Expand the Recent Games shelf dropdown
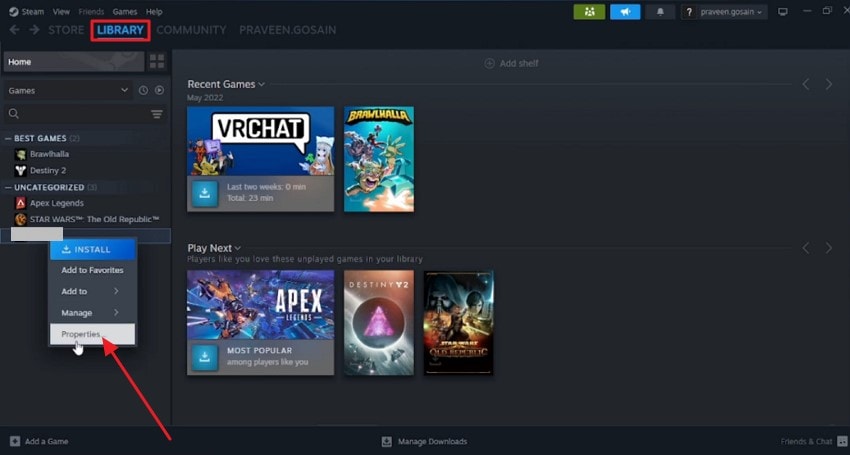 262,84
